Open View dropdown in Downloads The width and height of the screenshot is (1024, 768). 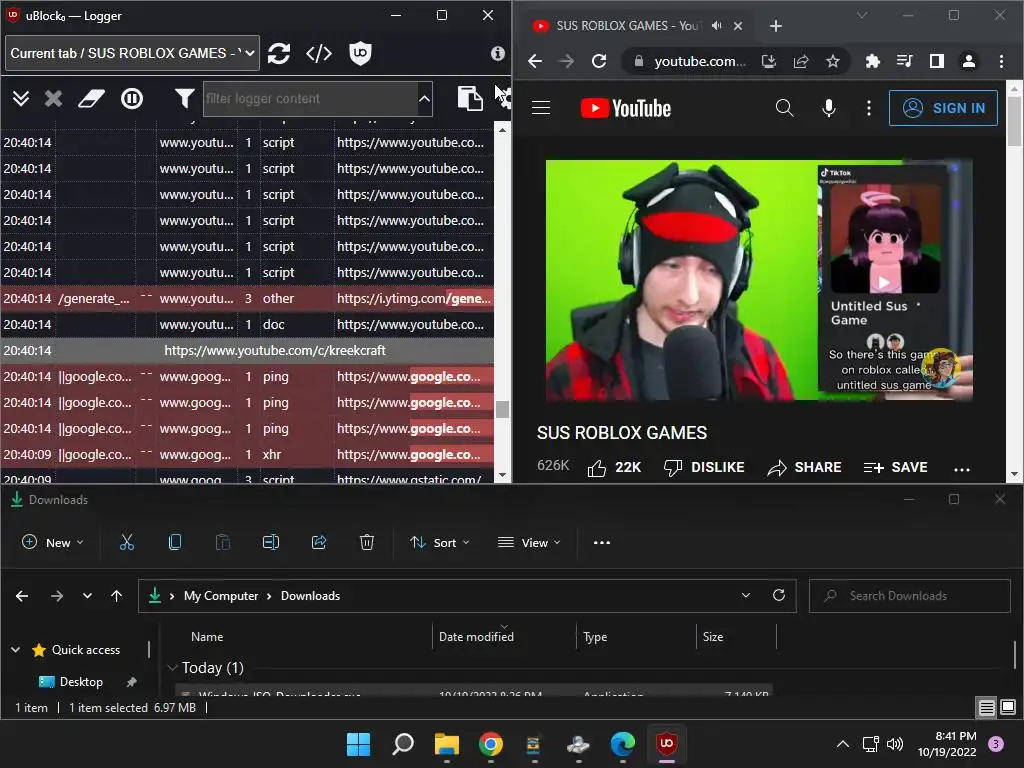click(x=529, y=543)
